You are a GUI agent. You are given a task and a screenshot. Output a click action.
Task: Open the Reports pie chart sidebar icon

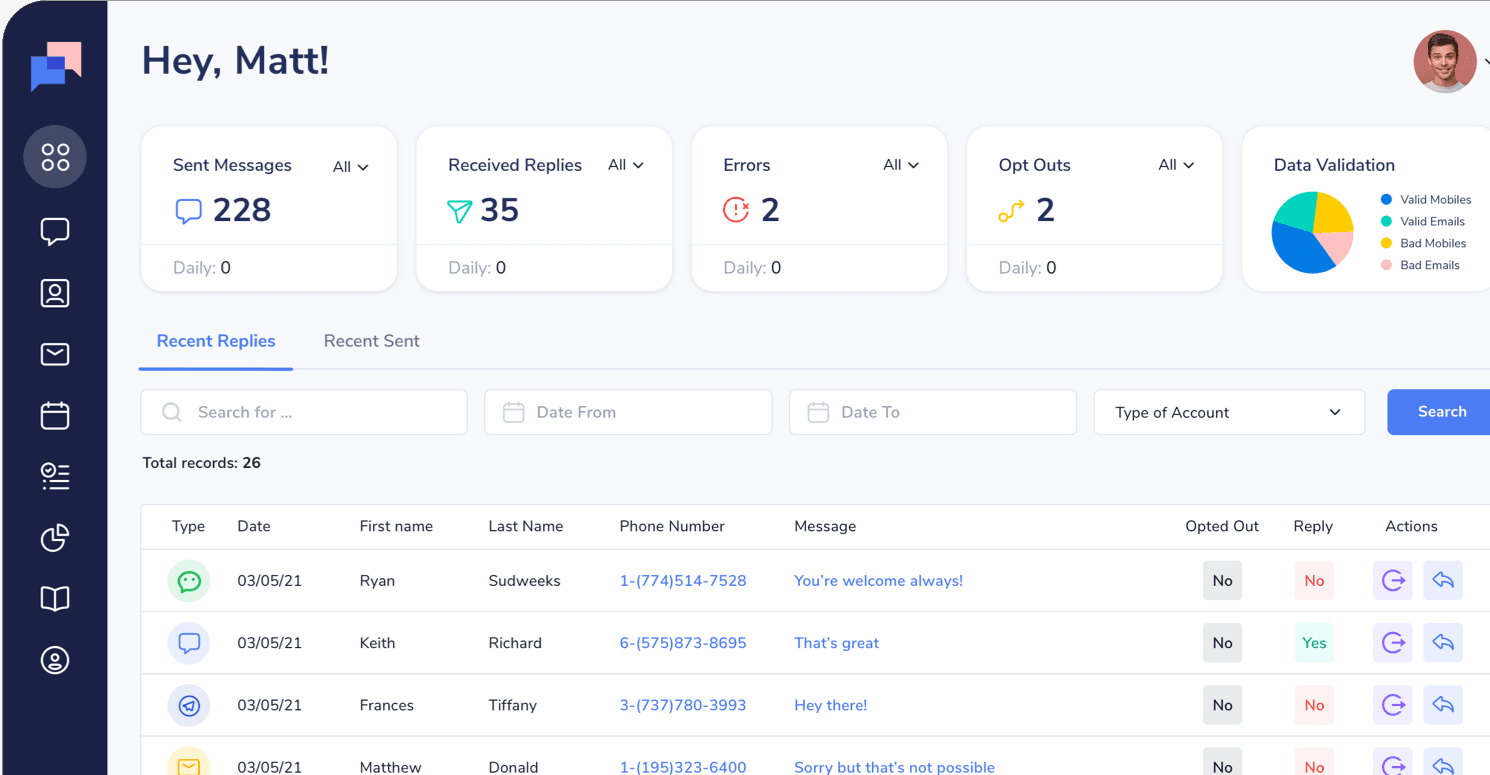(x=55, y=538)
